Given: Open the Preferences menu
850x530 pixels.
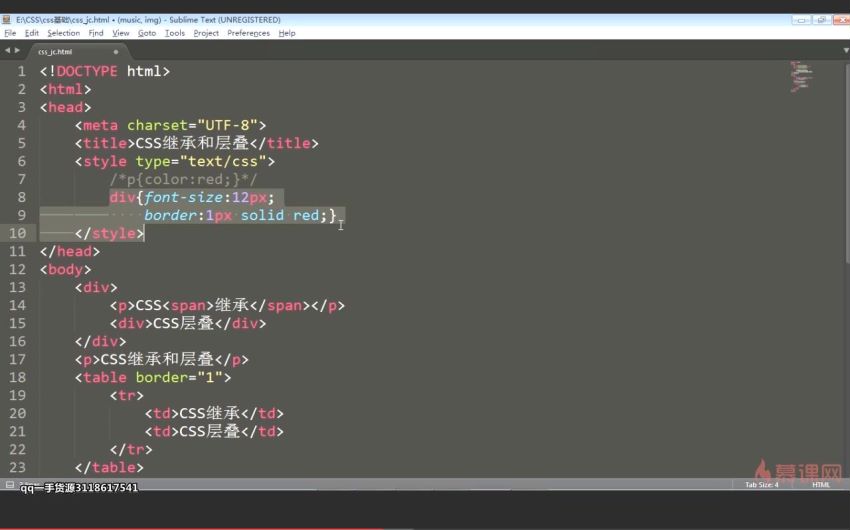Looking at the screenshot, I should tap(248, 33).
